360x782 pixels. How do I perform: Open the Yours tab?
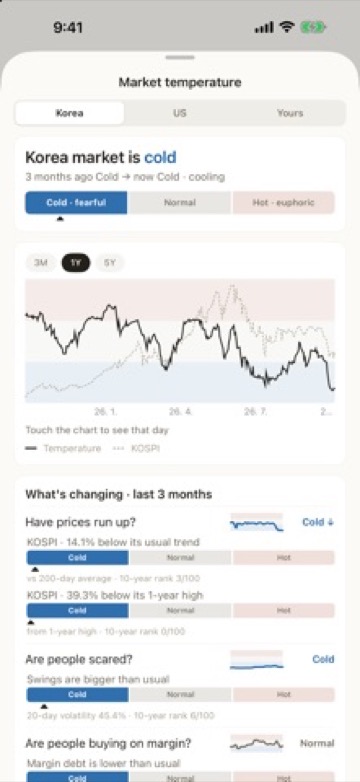coord(290,113)
